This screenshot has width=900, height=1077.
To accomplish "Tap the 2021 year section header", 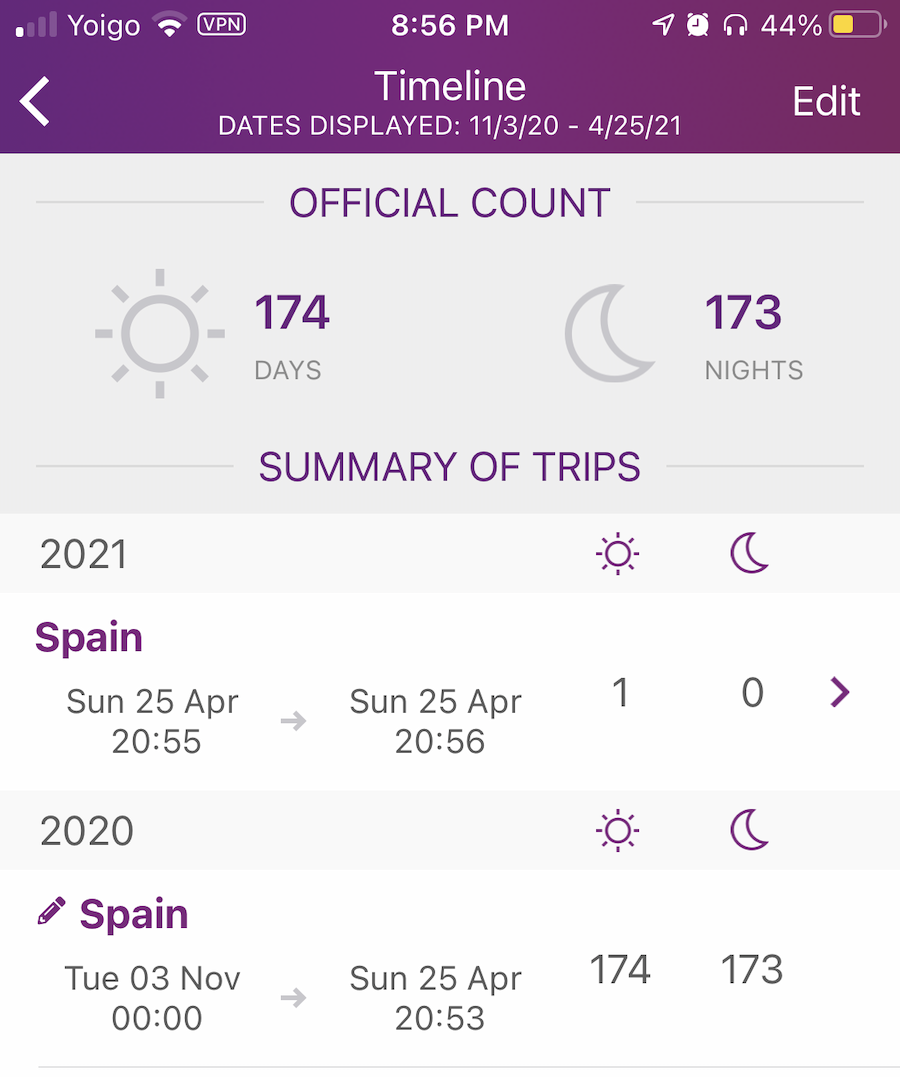I will coord(450,554).
